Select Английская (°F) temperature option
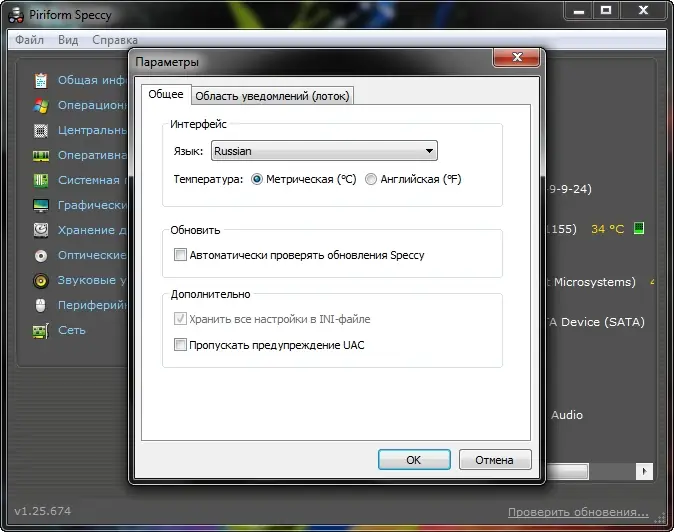Image resolution: width=674 pixels, height=532 pixels. click(x=413, y=179)
